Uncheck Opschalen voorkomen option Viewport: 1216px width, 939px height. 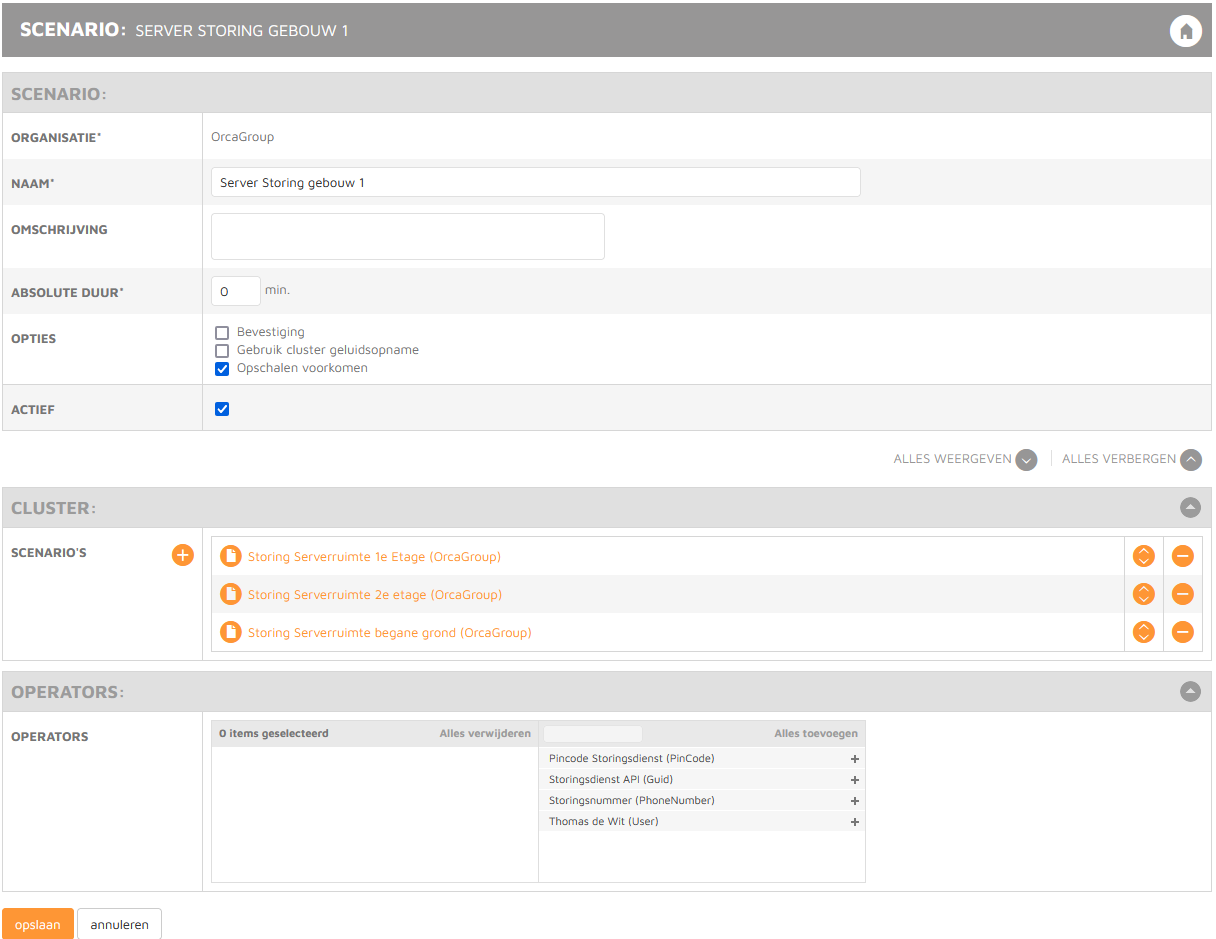222,369
